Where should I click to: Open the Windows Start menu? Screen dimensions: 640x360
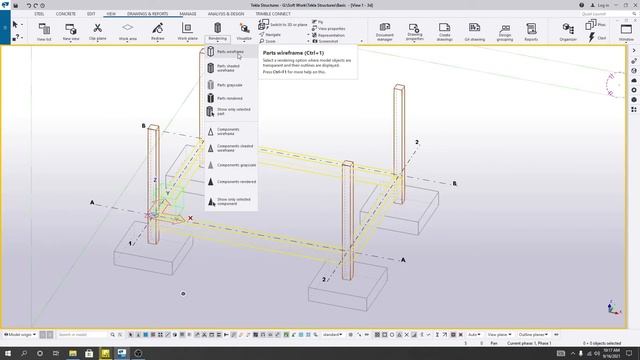coord(7,353)
